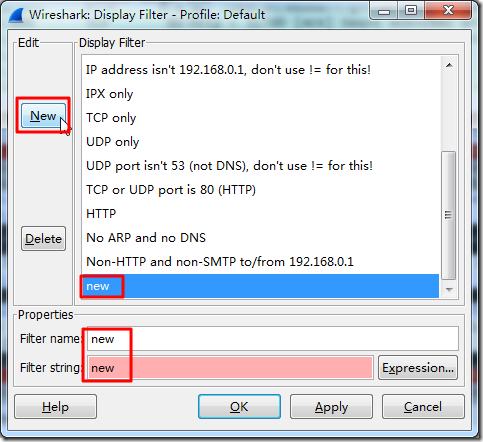Viewport: 483px width, 442px height.
Task: Select the "IPX only" filter
Action: pyautogui.click(x=260, y=94)
